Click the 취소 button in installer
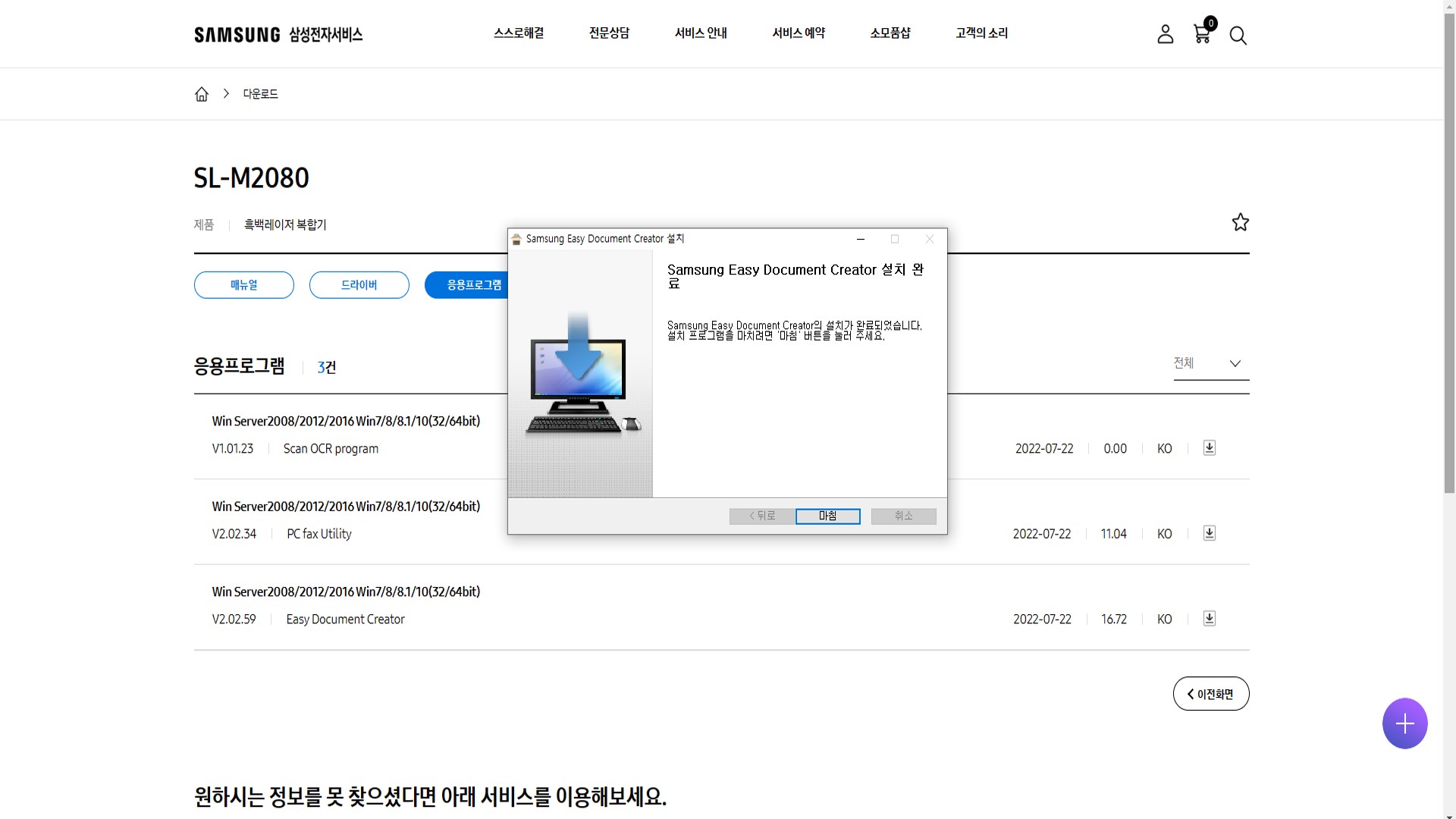 904,516
